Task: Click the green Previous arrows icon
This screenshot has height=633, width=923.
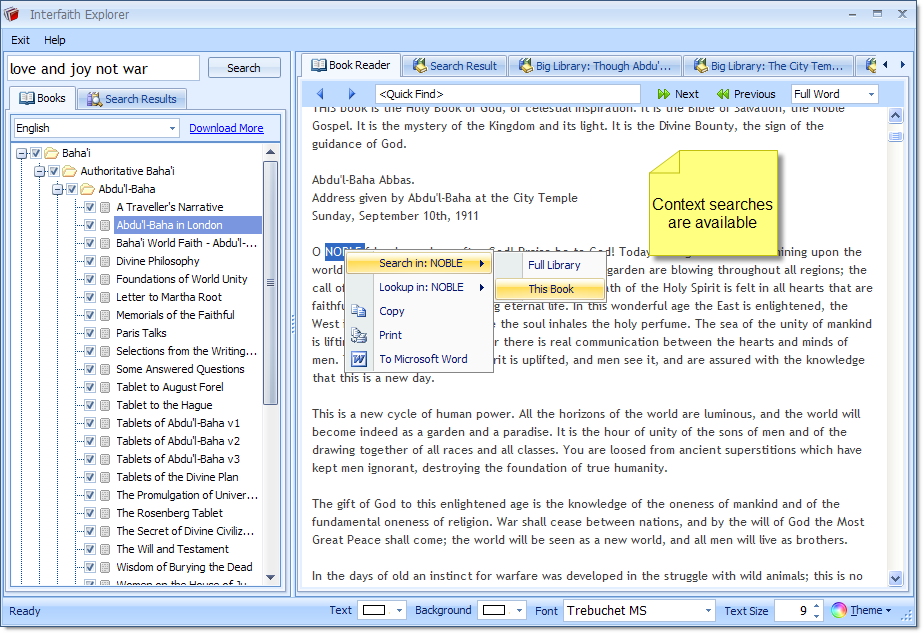Action: pos(723,94)
